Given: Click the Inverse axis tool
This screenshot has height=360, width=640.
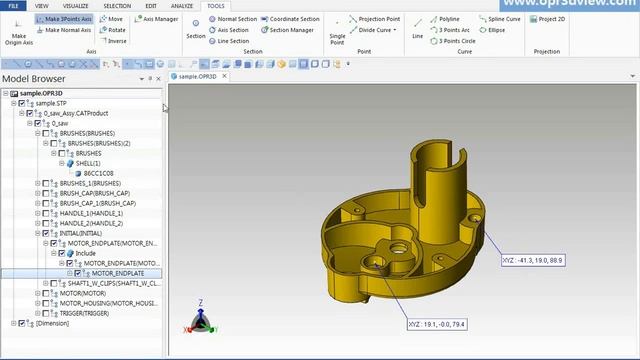Looking at the screenshot, I should coord(114,41).
